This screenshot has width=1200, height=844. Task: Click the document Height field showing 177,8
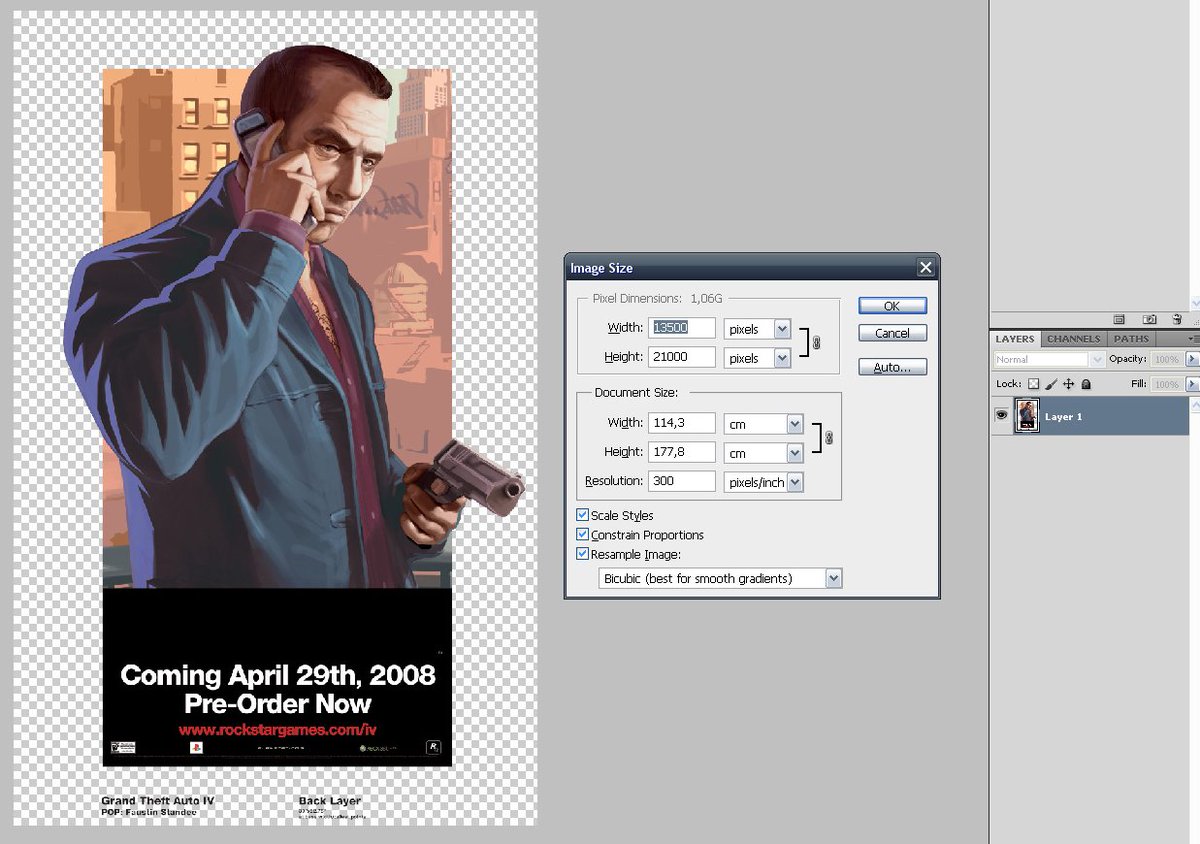(x=684, y=452)
